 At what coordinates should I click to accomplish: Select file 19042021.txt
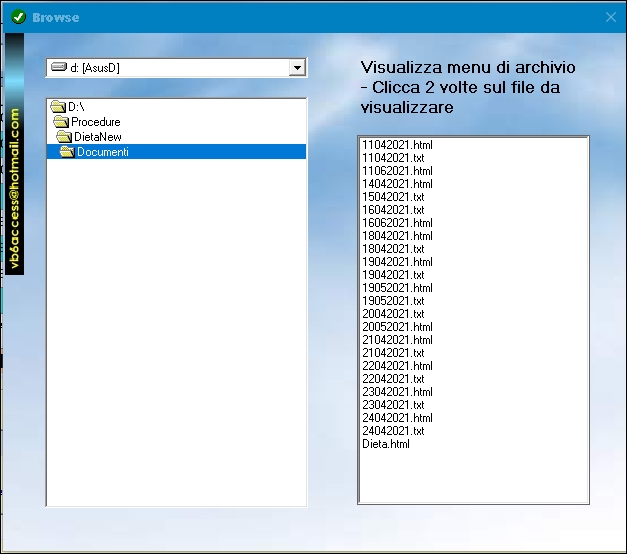(393, 275)
